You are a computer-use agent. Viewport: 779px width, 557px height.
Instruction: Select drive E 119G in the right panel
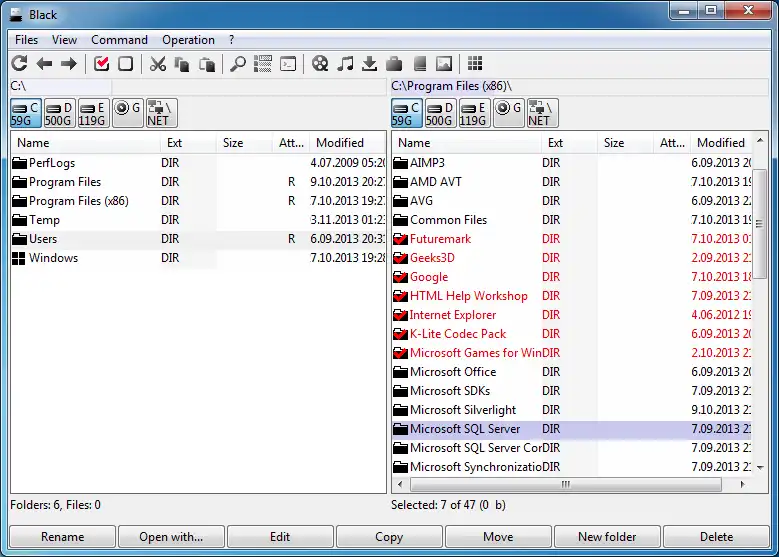click(x=474, y=113)
